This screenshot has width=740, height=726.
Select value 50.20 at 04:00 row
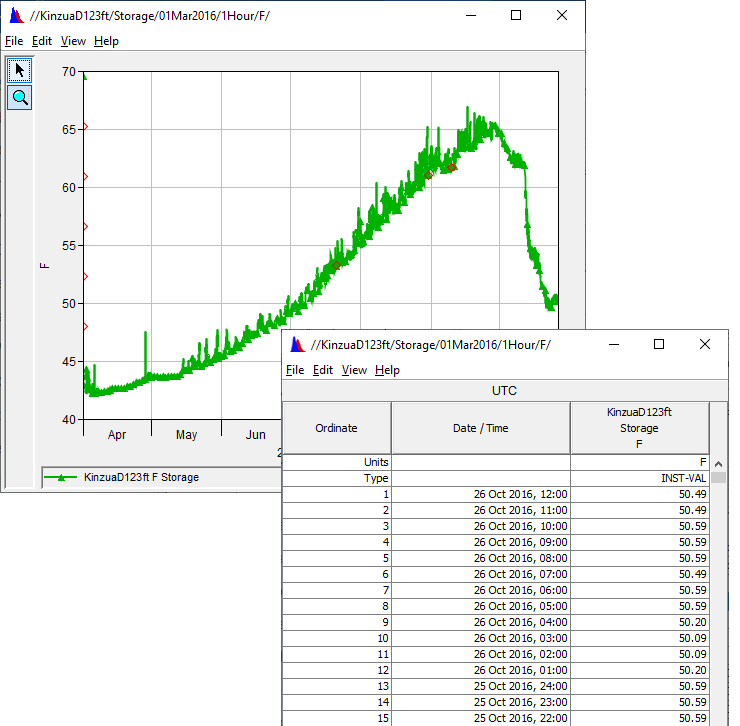(x=639, y=622)
